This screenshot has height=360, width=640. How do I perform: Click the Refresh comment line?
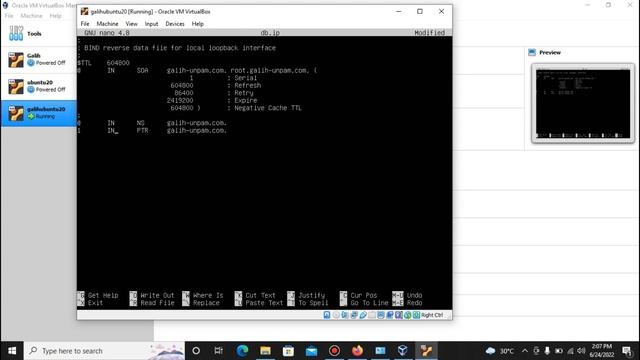[x=244, y=85]
